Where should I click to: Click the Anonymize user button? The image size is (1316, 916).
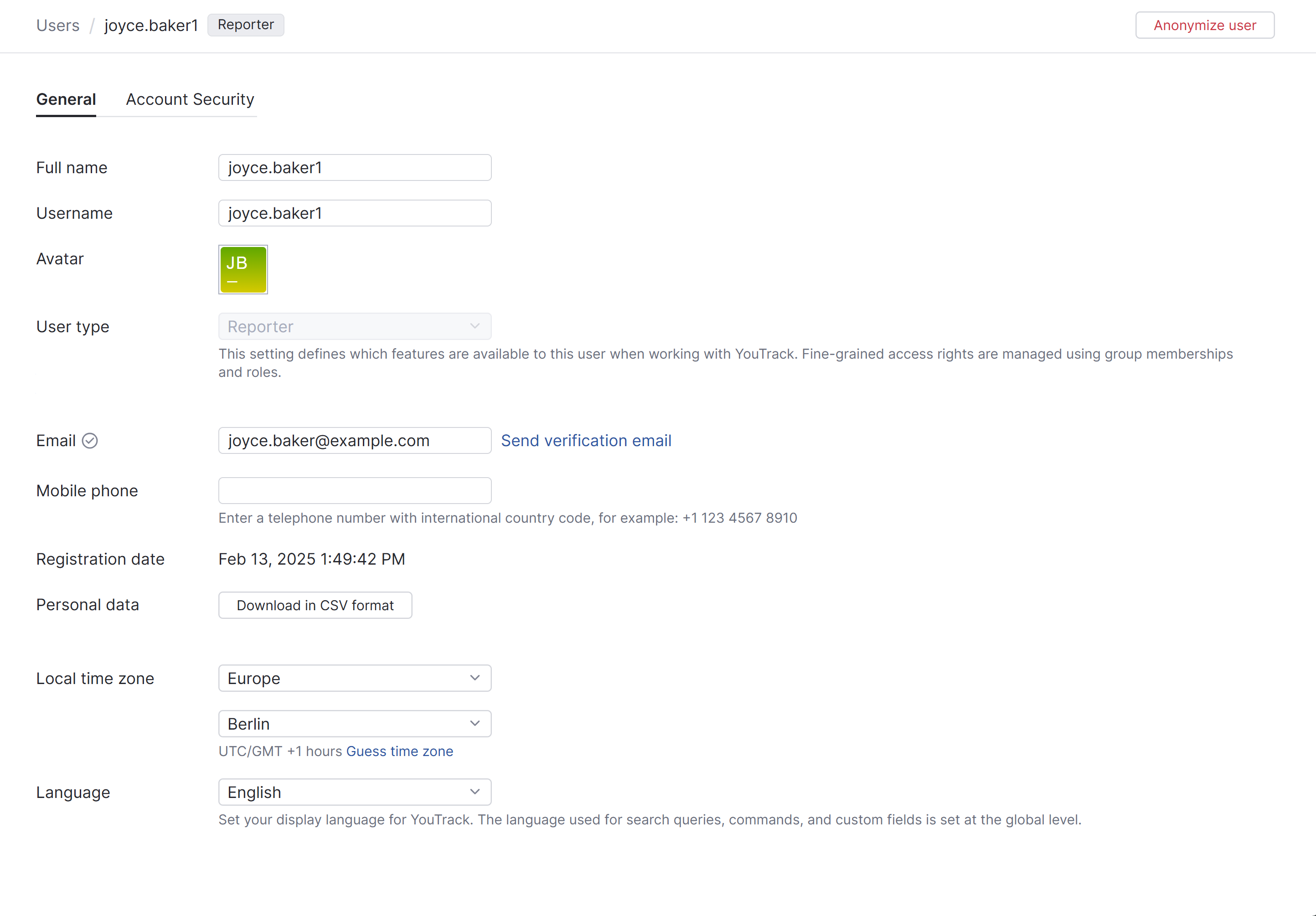pyautogui.click(x=1204, y=25)
